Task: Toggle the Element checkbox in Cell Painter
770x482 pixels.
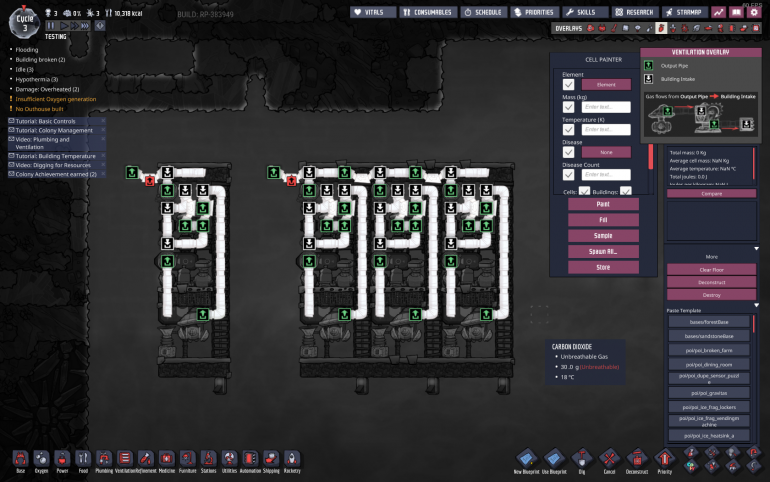Action: [569, 85]
